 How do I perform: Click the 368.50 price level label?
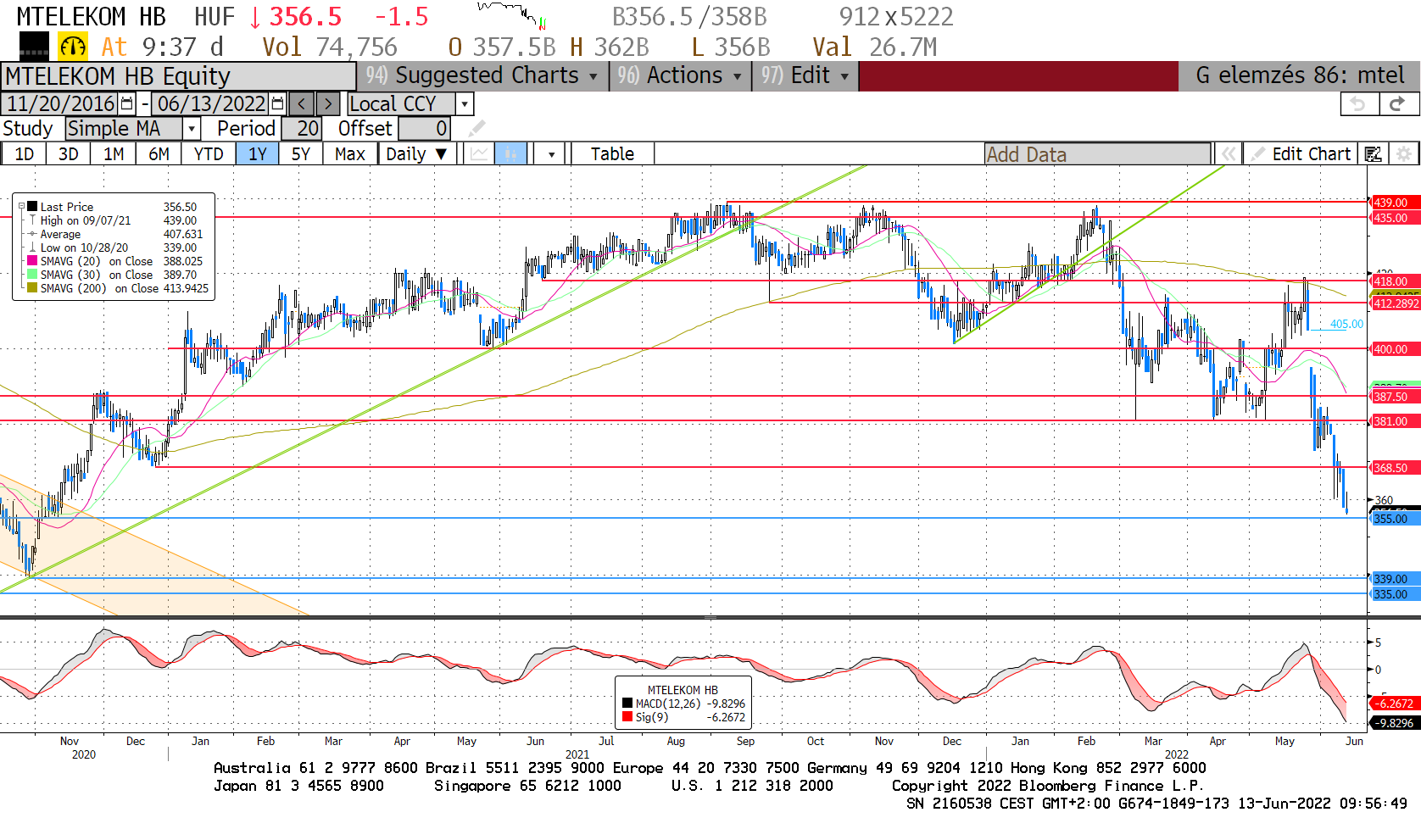point(1395,468)
